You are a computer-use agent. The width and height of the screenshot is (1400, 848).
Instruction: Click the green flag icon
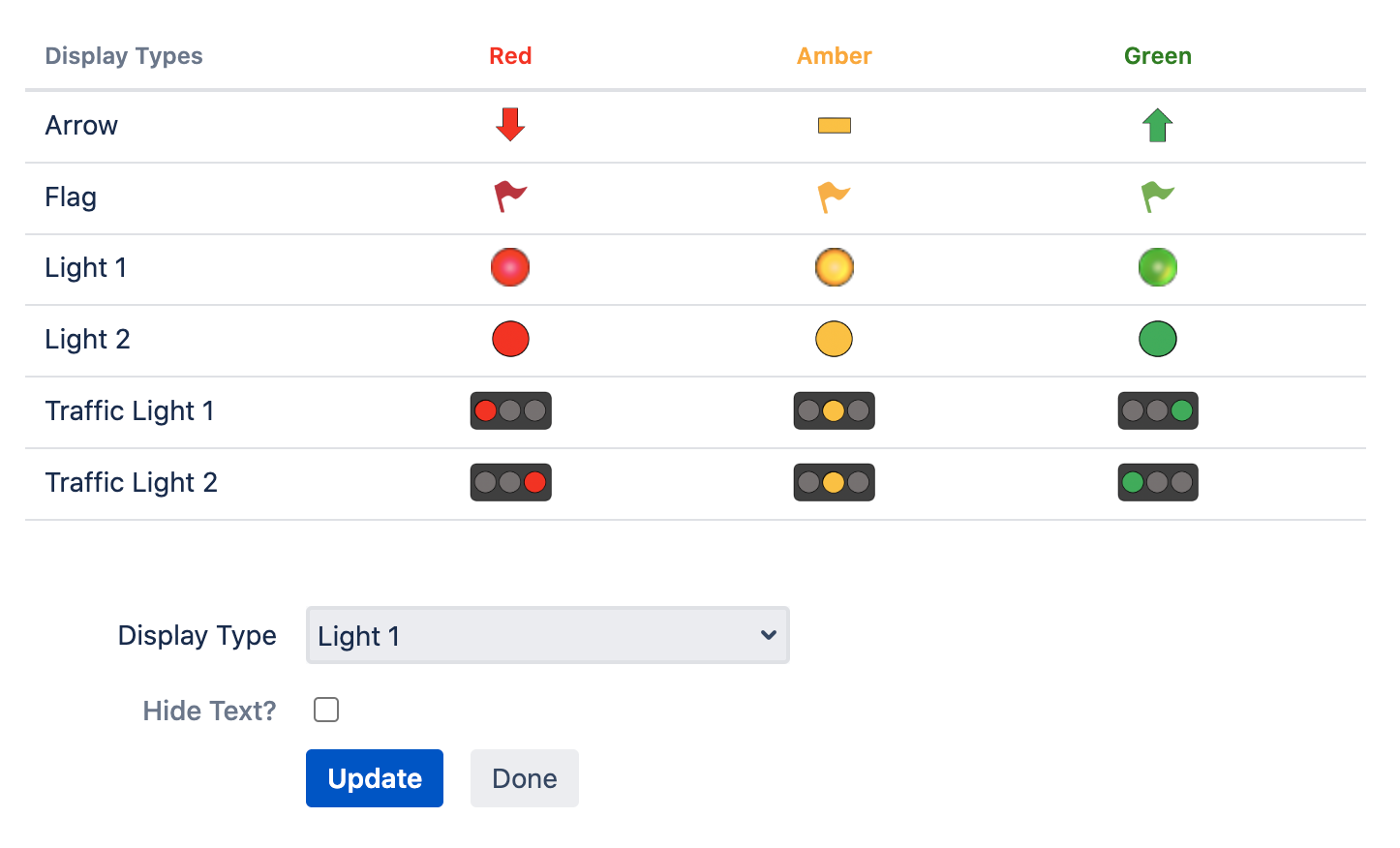(1157, 197)
